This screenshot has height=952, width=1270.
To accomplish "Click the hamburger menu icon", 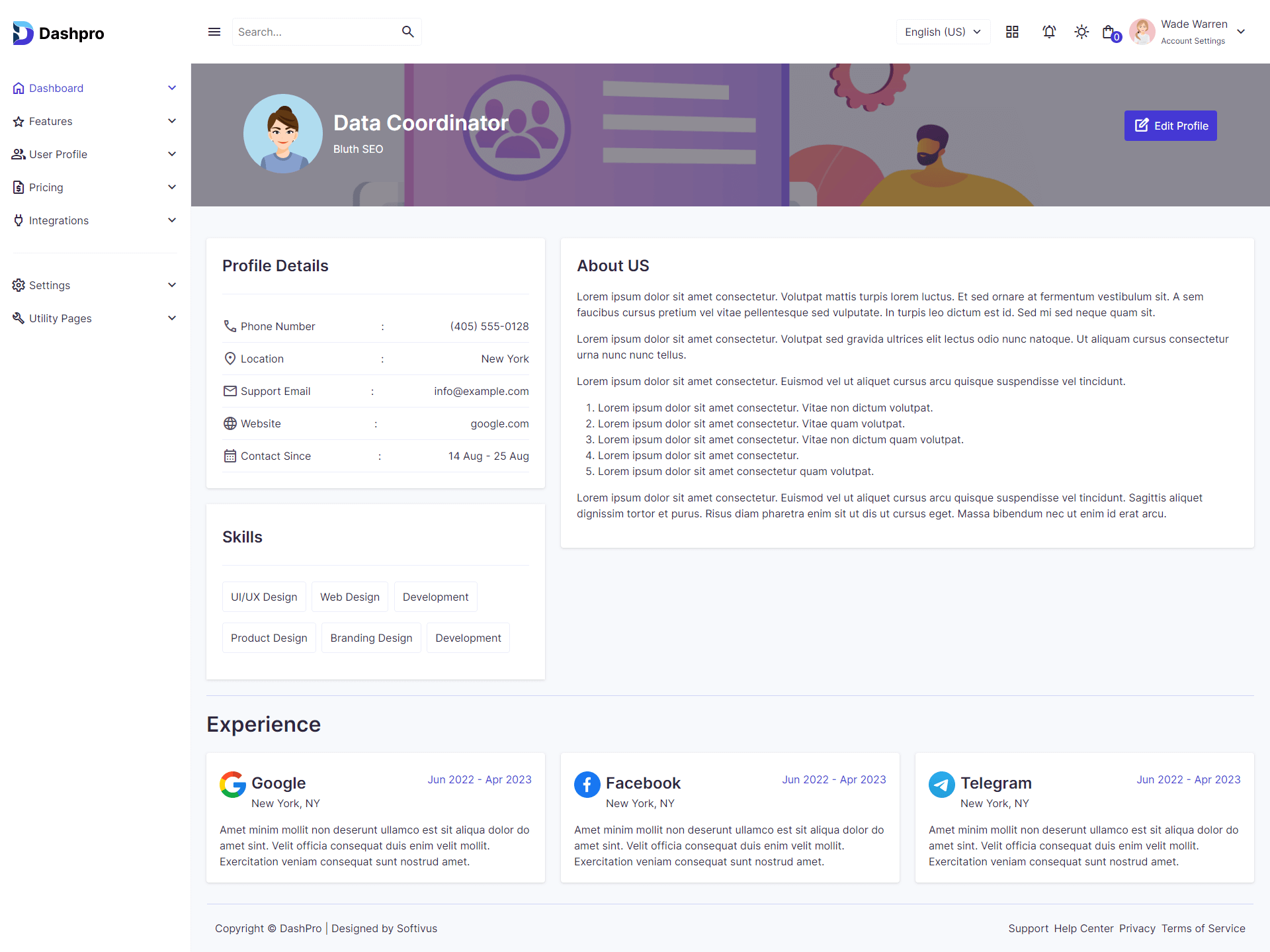I will [214, 32].
